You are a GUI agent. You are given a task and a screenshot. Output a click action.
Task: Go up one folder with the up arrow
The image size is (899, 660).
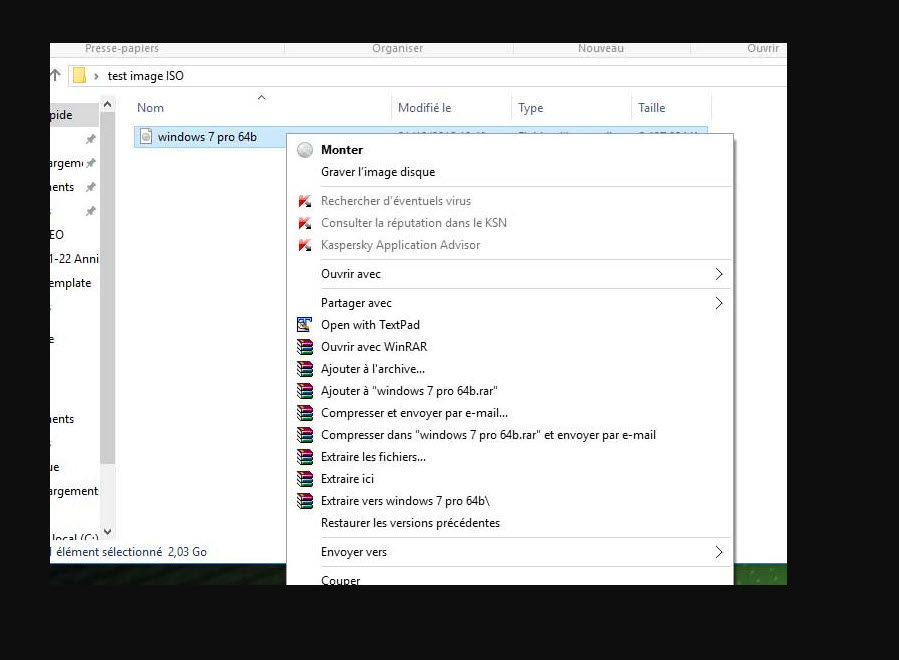tap(55, 75)
